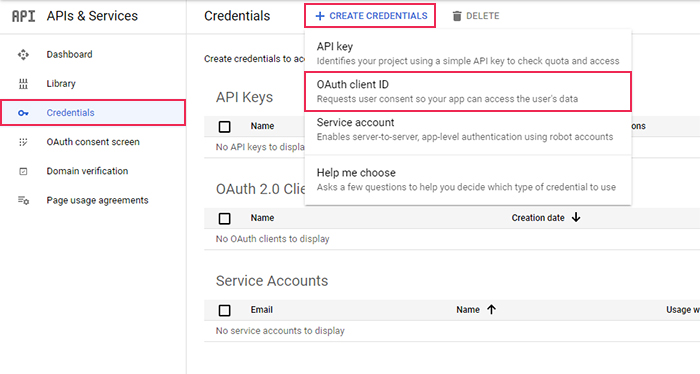Image resolution: width=700 pixels, height=374 pixels.
Task: Click the API logo icon
Action: (x=23, y=16)
